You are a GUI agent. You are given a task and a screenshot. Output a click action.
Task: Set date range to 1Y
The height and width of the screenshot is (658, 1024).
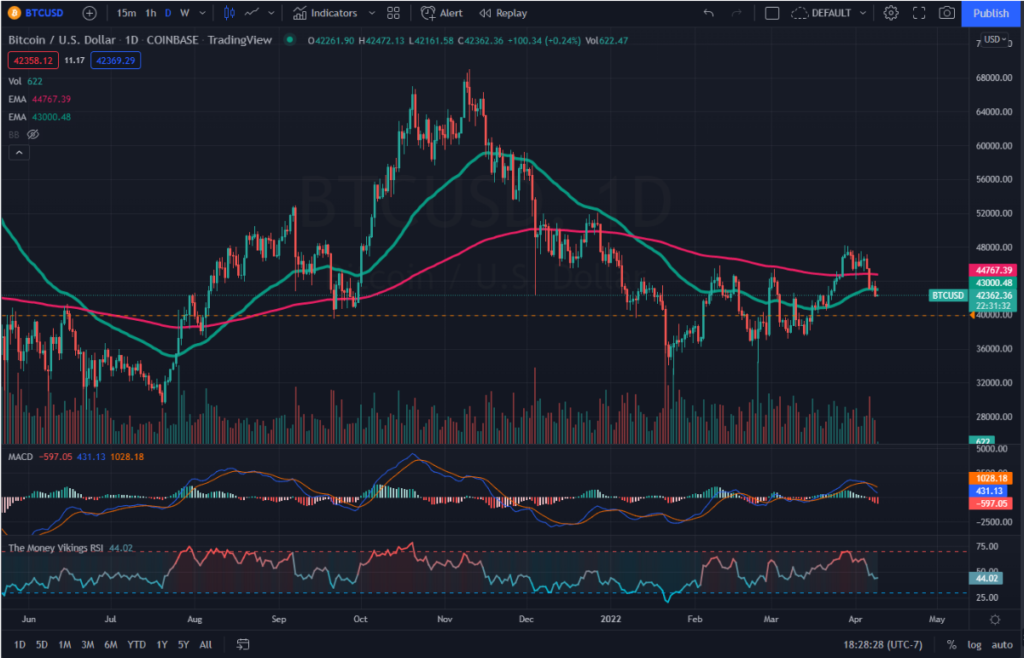coord(162,644)
